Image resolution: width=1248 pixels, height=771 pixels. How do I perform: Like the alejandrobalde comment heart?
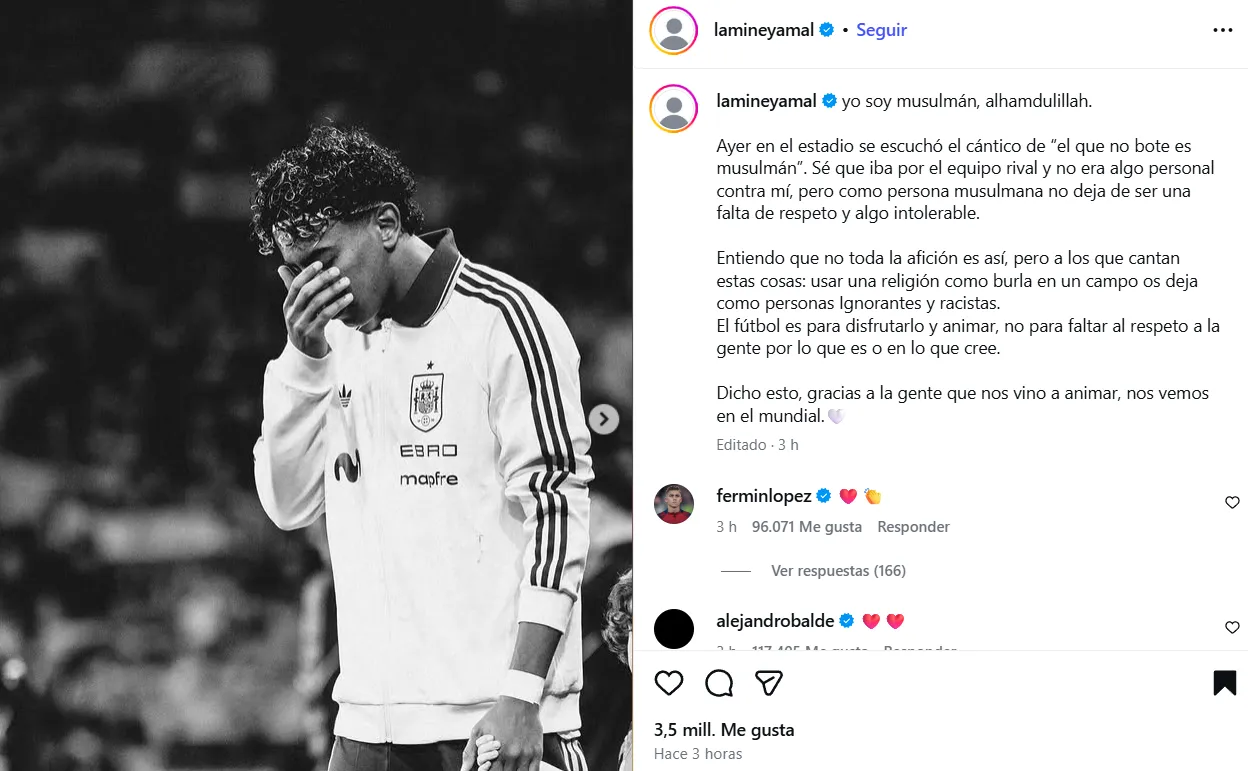tap(1232, 628)
